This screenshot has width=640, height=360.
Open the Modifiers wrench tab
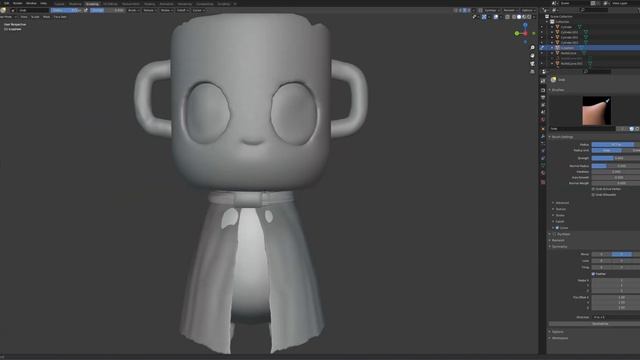click(x=543, y=136)
